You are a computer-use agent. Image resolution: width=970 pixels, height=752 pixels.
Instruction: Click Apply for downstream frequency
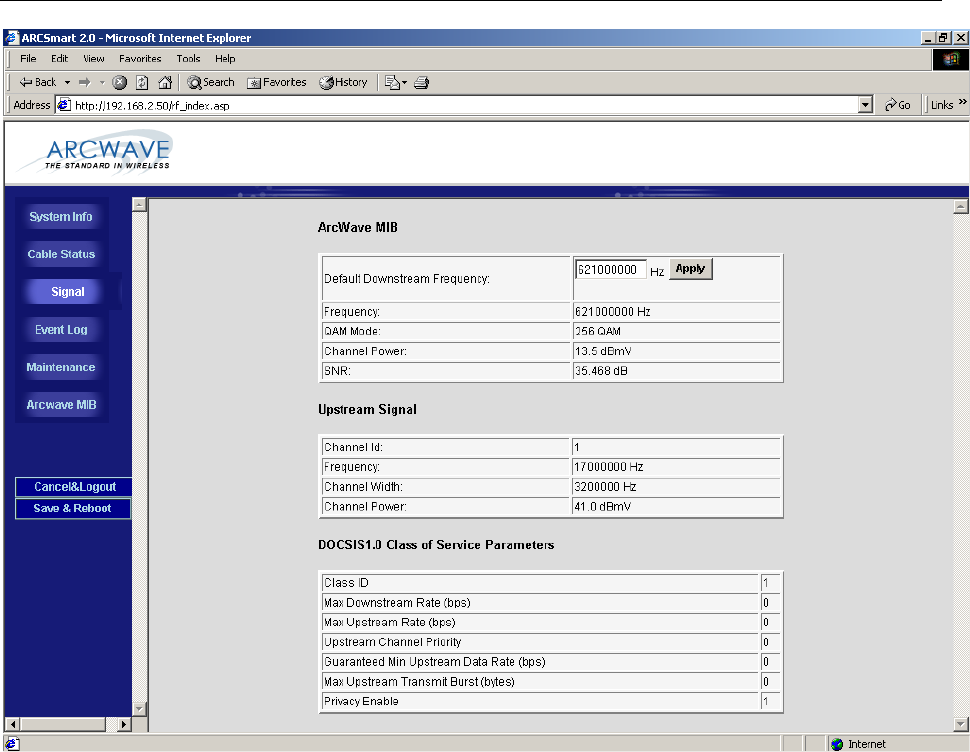coord(690,269)
